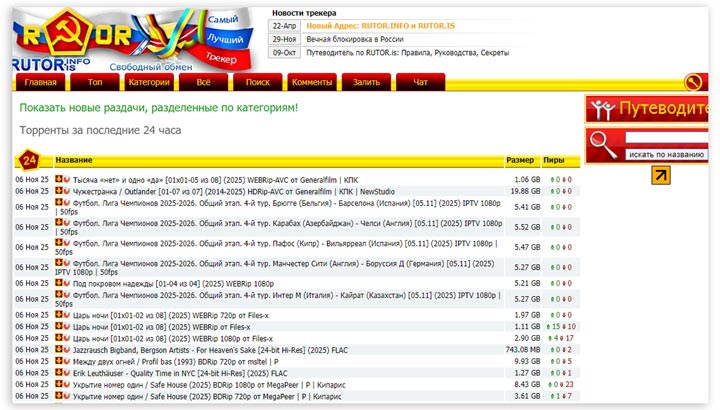Download torrent for Царь ночи WEBRip 720p
The image size is (720, 410).
59,315
